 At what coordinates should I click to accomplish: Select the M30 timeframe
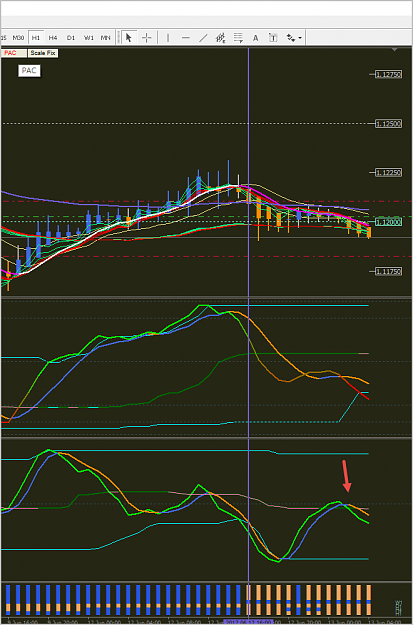click(x=18, y=38)
